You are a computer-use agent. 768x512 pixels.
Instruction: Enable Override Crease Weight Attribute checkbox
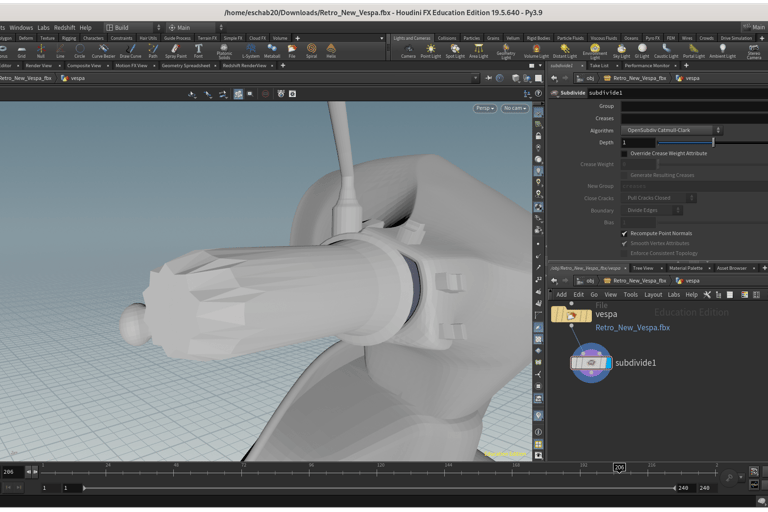[x=625, y=154]
